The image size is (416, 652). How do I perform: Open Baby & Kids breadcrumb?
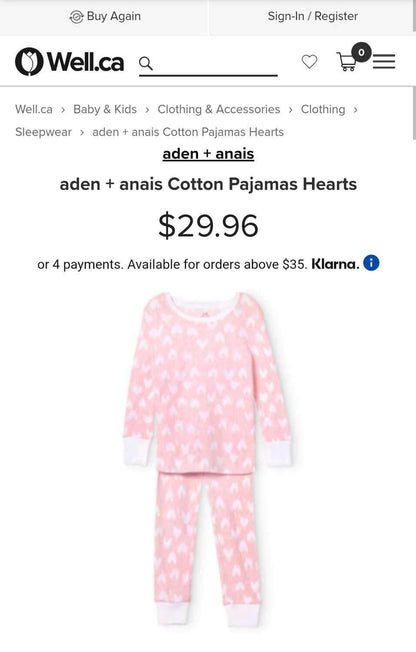105,109
